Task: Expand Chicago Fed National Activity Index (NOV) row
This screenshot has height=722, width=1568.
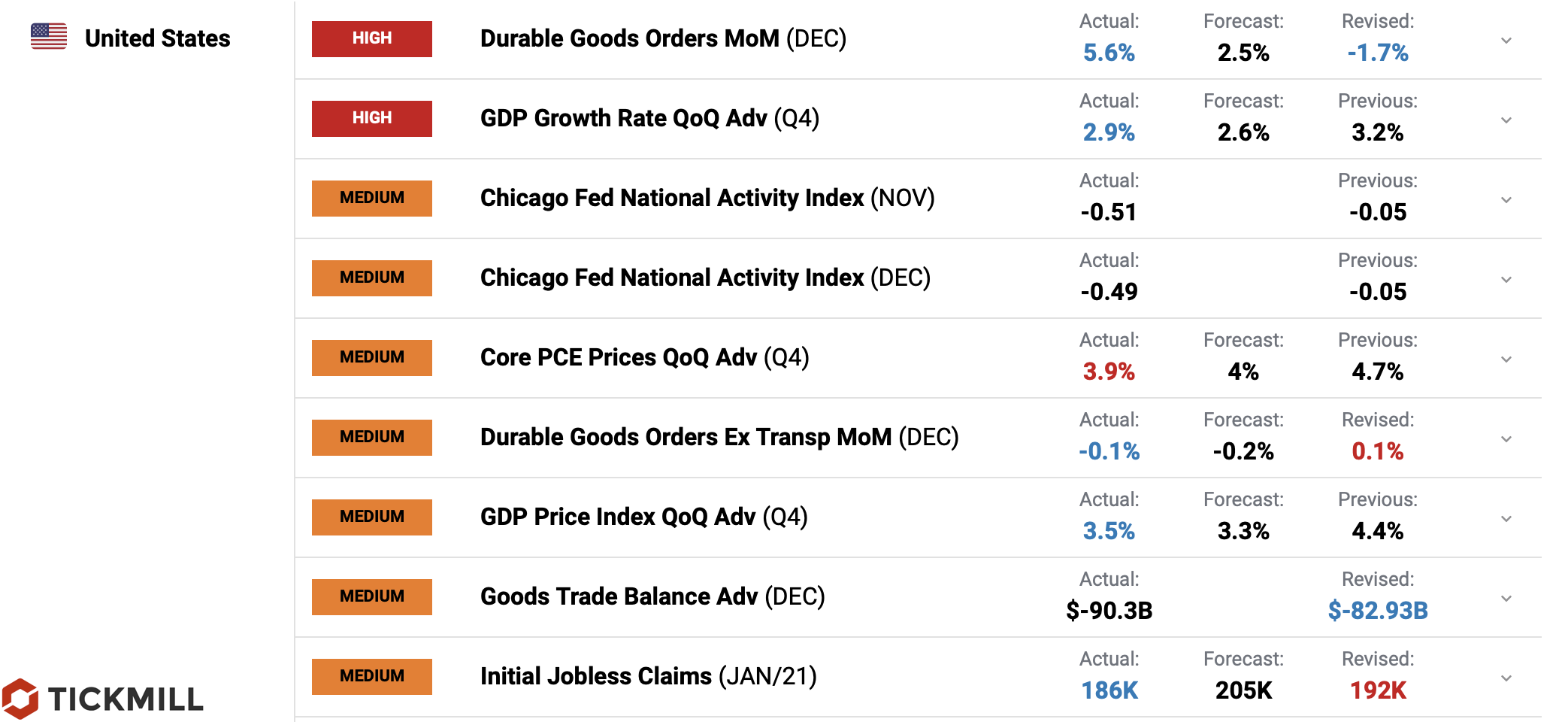Action: (x=1506, y=200)
